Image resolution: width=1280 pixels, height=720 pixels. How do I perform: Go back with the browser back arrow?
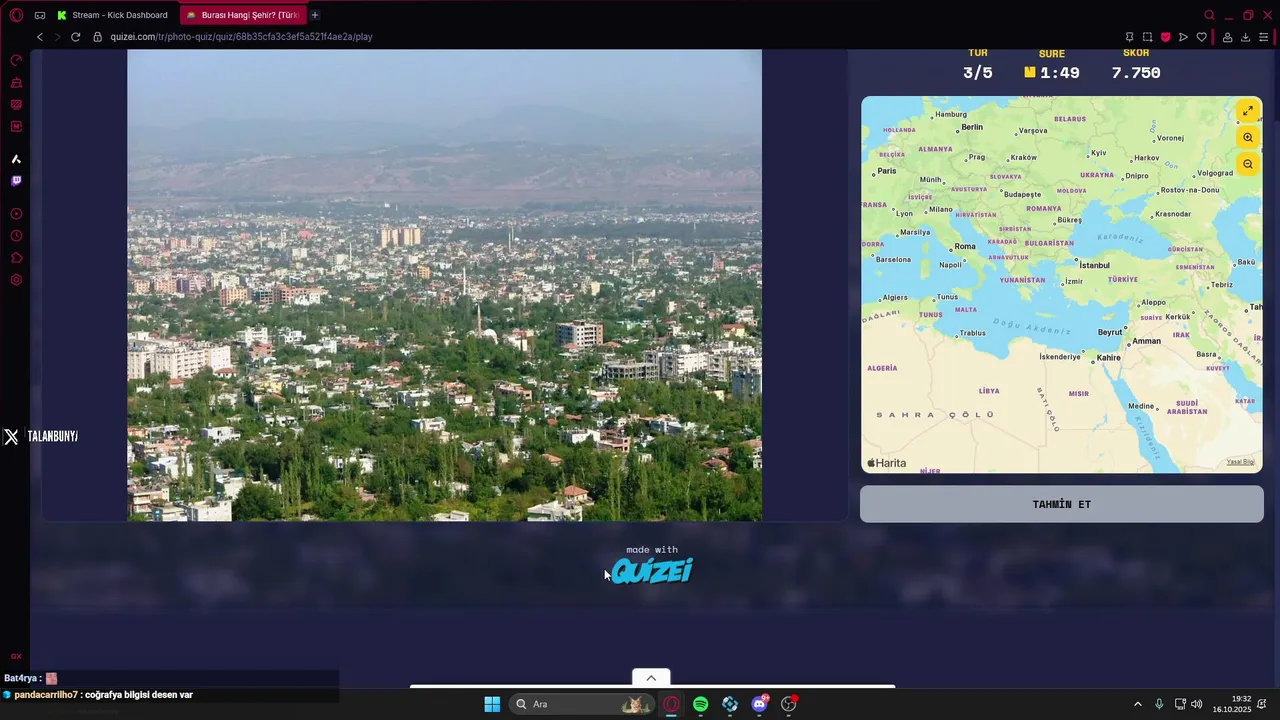[40, 37]
